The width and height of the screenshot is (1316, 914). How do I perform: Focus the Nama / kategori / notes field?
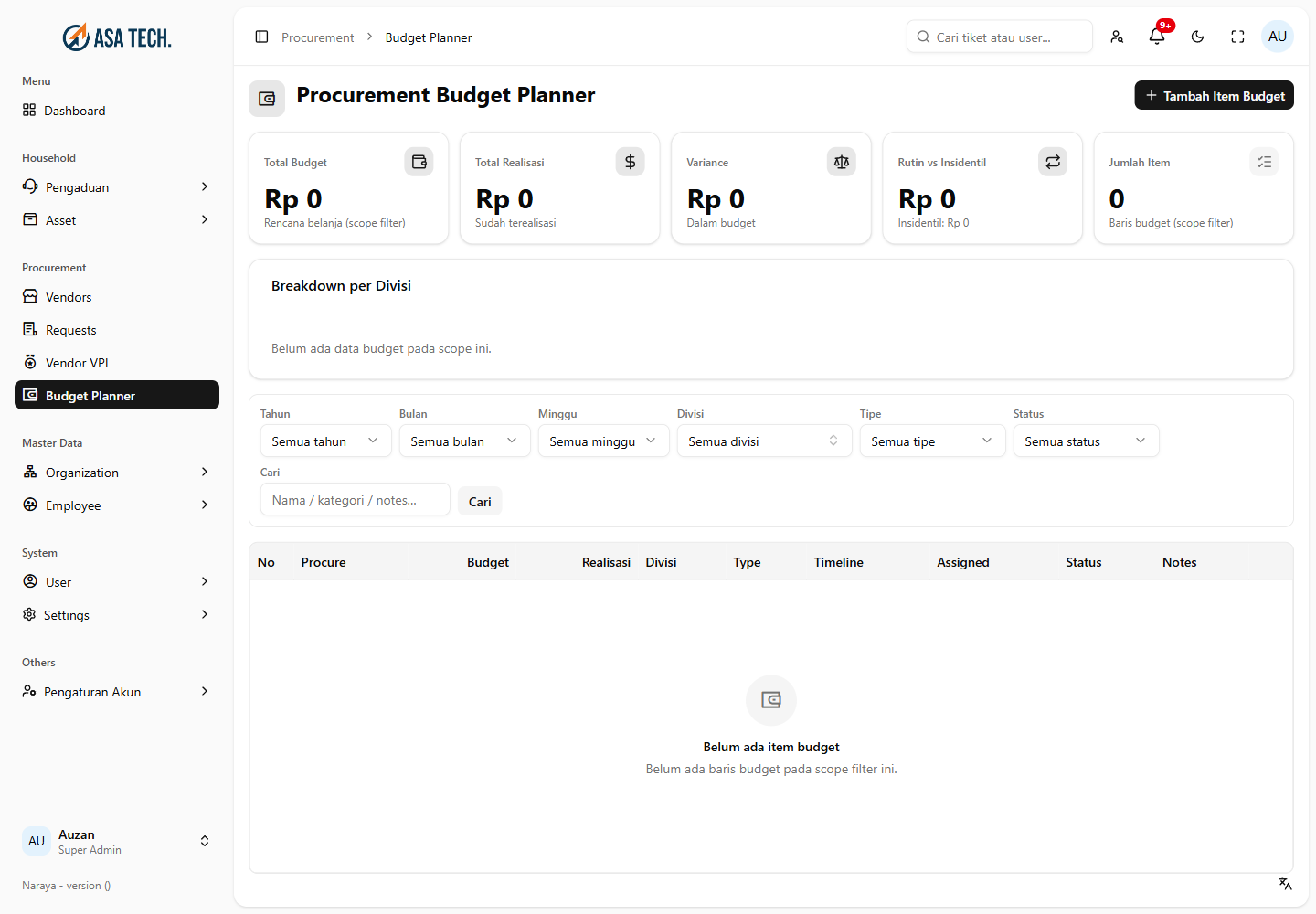pos(356,500)
